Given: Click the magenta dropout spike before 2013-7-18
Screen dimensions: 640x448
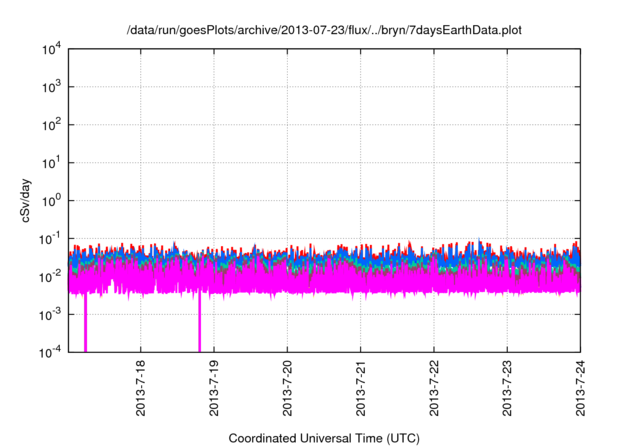Looking at the screenshot, I should pos(85,322).
